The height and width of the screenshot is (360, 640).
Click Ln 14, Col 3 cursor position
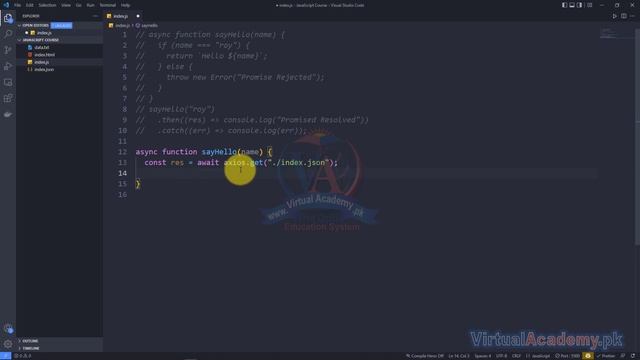(459, 356)
